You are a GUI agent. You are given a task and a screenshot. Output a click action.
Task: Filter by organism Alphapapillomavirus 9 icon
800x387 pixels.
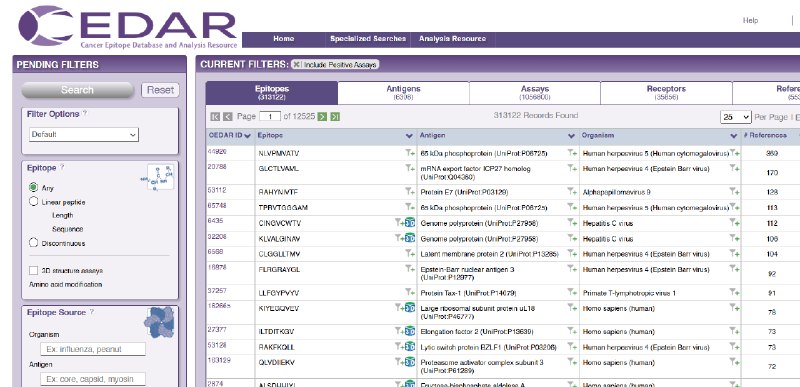tap(734, 191)
